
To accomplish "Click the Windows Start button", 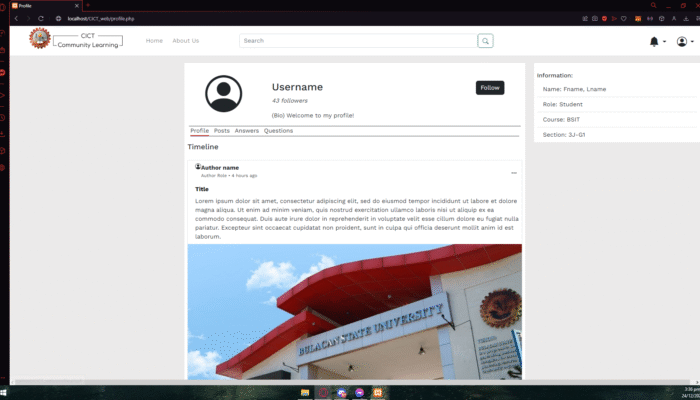I will pos(3,393).
